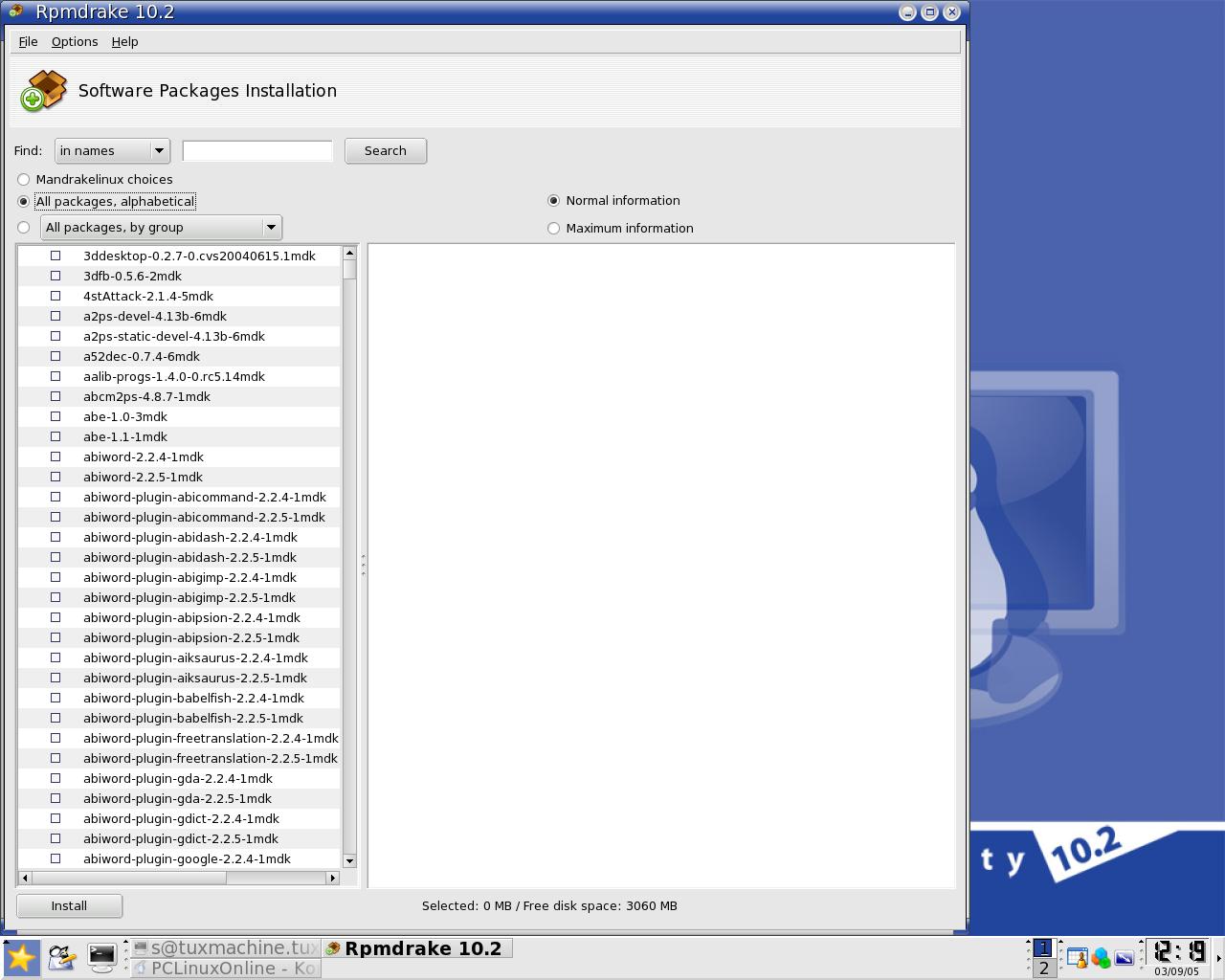Open the 'in names' Find dropdown

coord(112,151)
